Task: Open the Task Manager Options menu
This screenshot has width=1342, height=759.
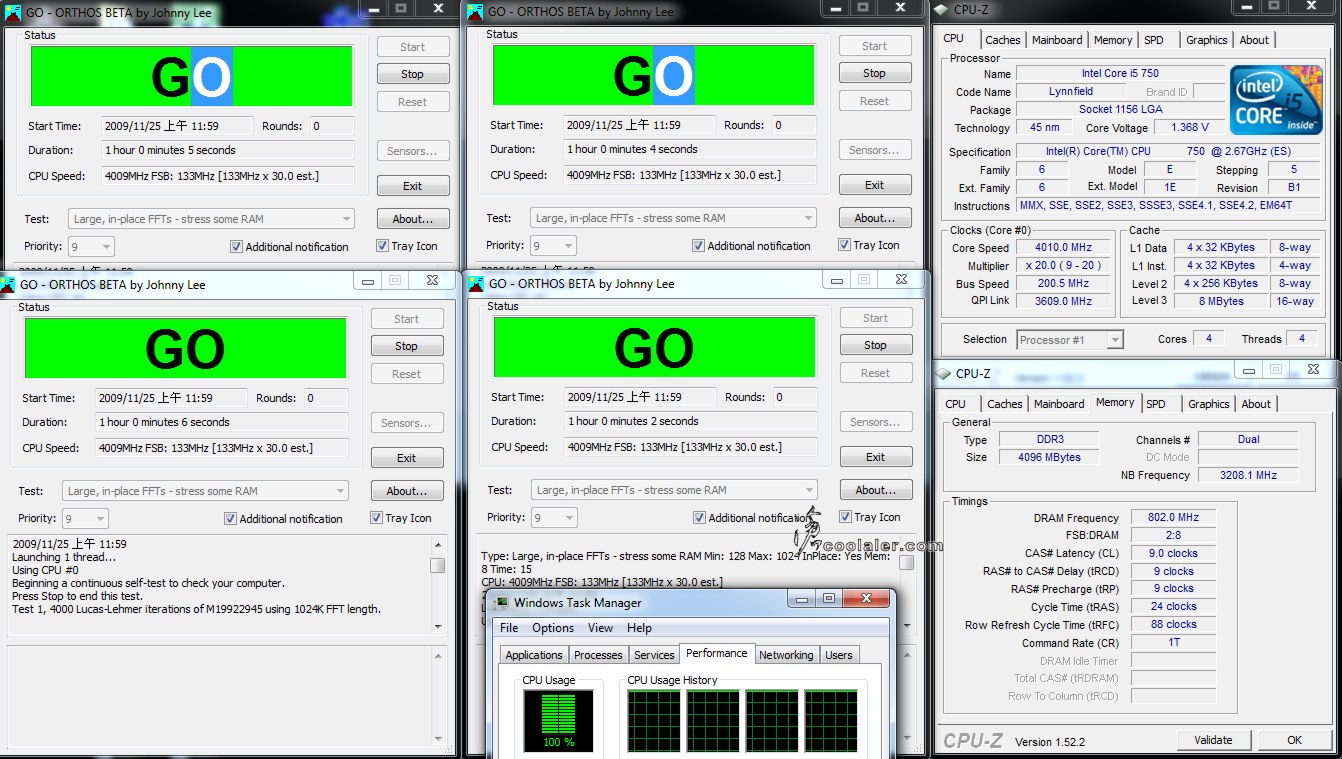Action: click(x=553, y=628)
